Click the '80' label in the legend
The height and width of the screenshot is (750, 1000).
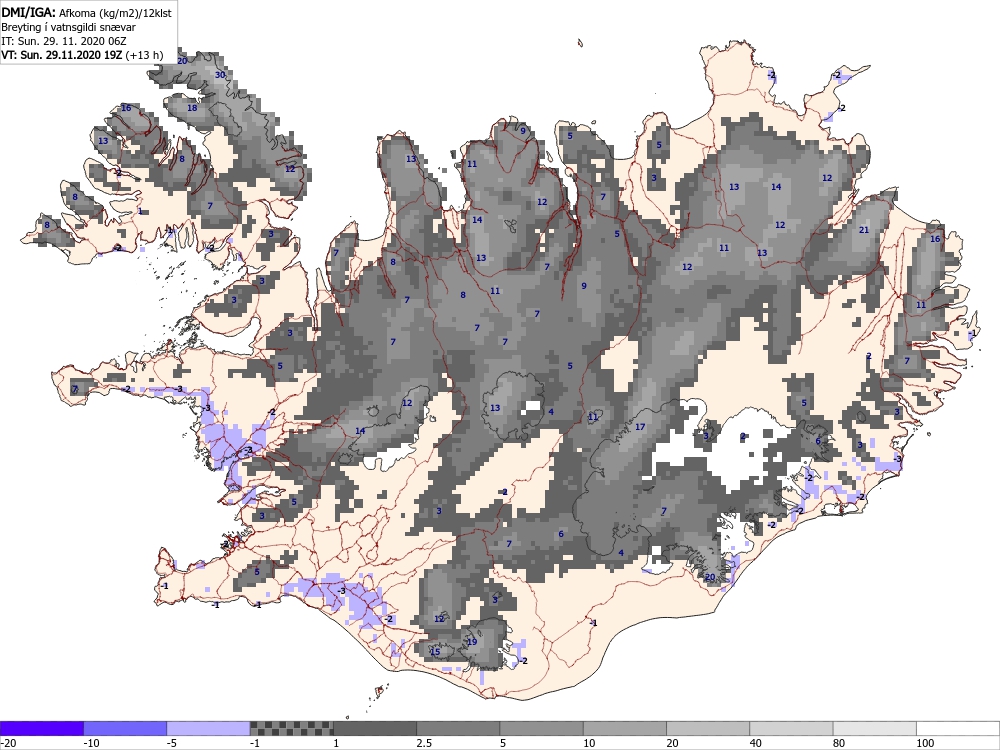tap(839, 743)
